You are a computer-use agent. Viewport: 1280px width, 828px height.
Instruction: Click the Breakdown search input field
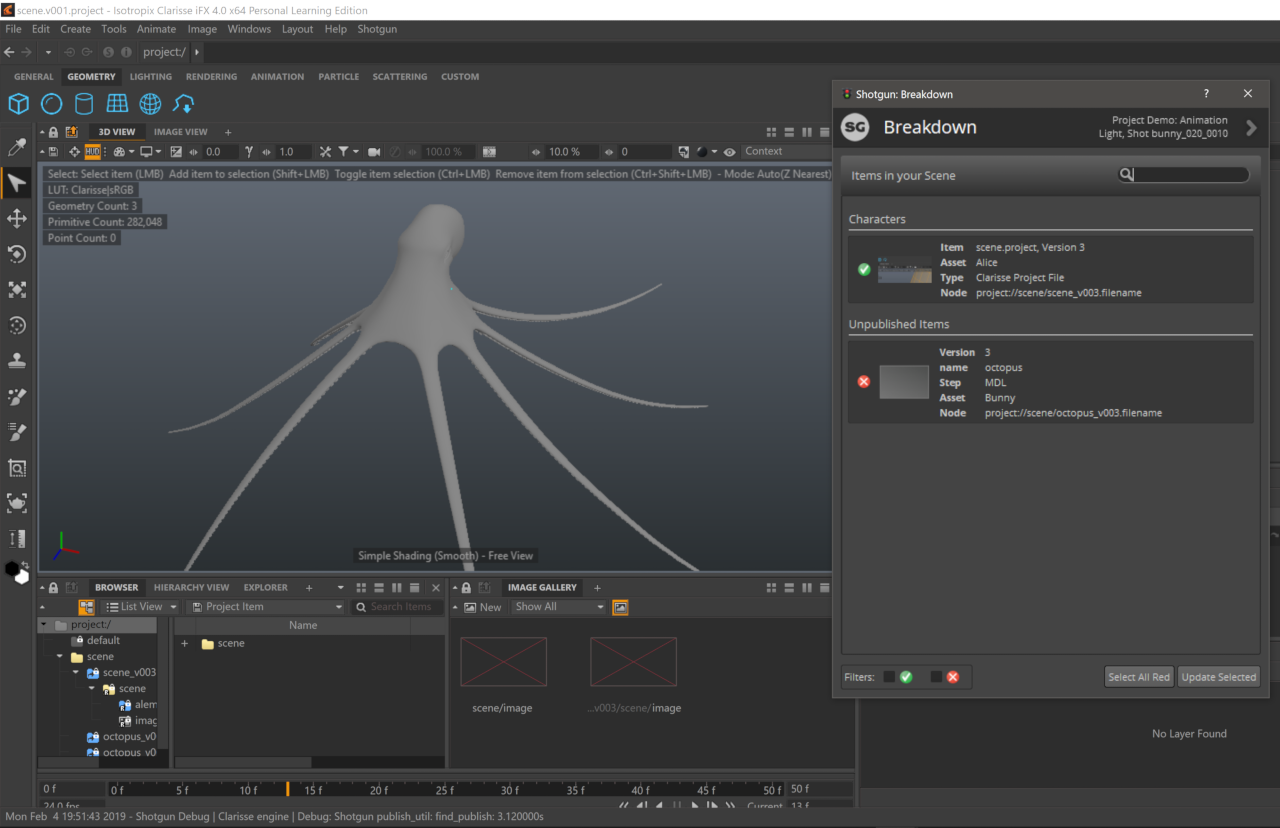1190,175
